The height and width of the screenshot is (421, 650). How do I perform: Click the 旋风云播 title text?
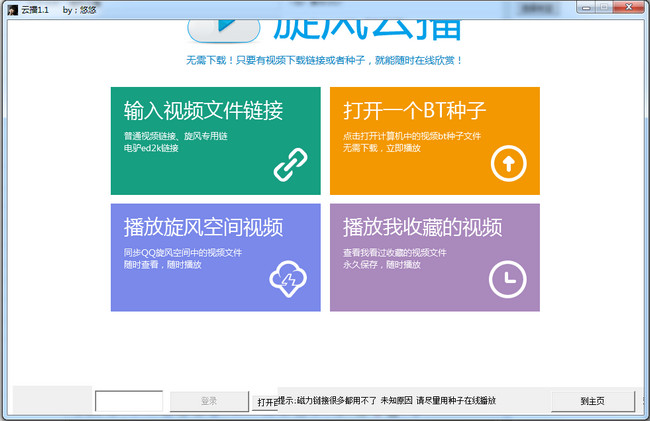pos(367,30)
